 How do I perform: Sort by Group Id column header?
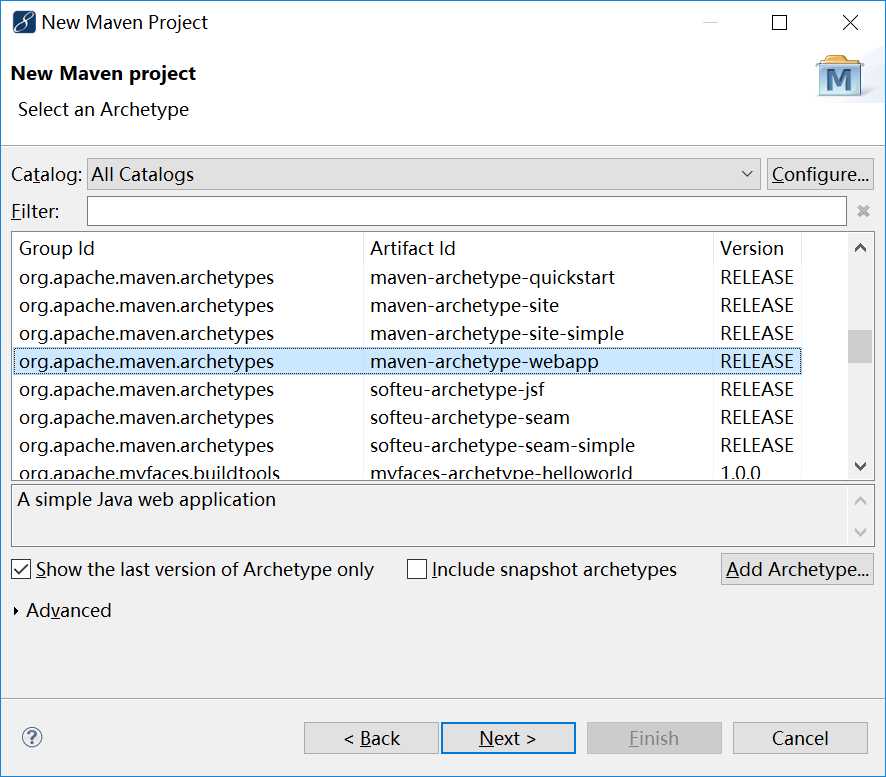tap(188, 248)
